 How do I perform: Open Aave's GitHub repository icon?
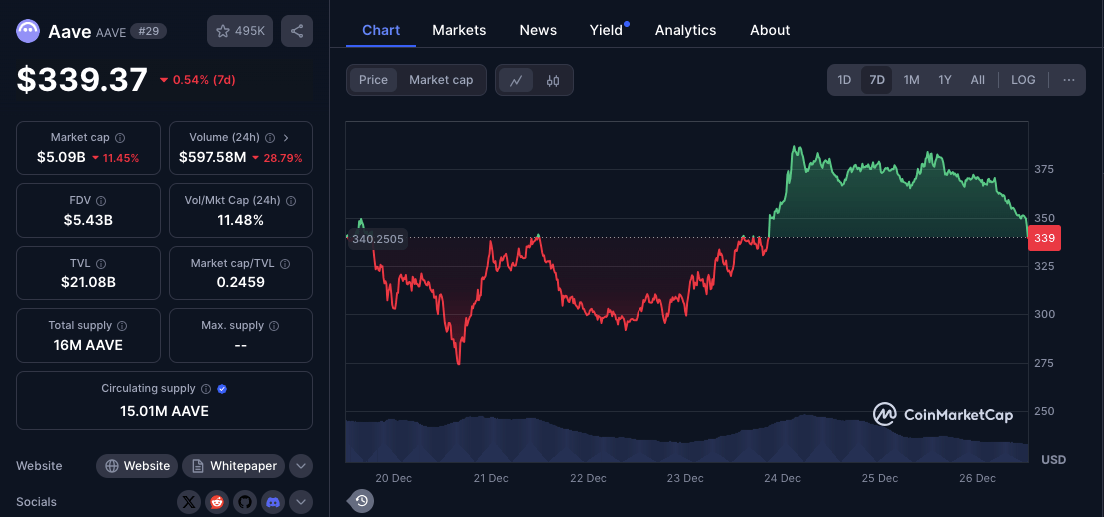(x=244, y=502)
